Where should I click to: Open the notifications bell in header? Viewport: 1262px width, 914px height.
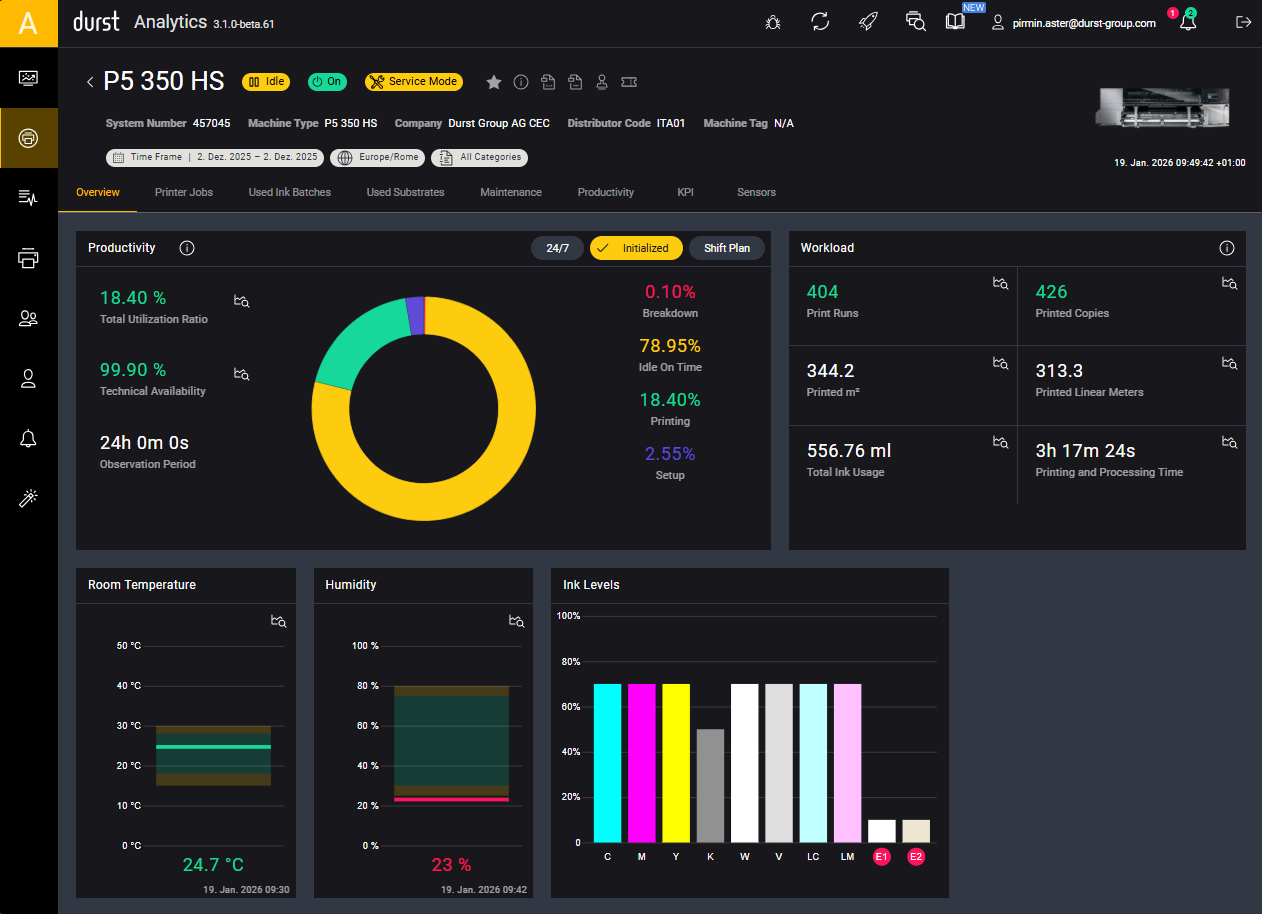tap(1188, 22)
